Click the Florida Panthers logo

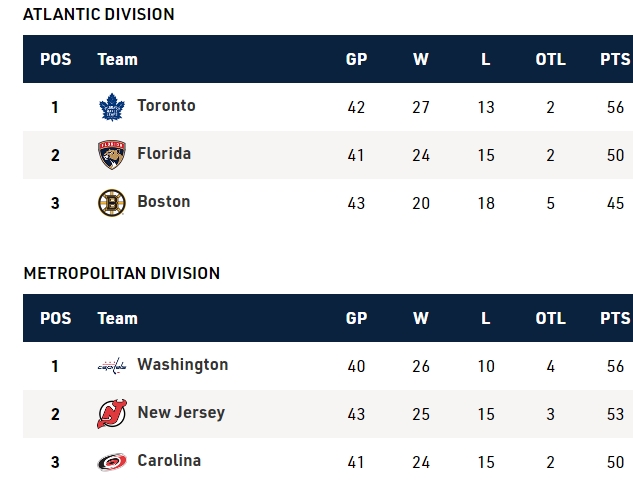pos(111,155)
